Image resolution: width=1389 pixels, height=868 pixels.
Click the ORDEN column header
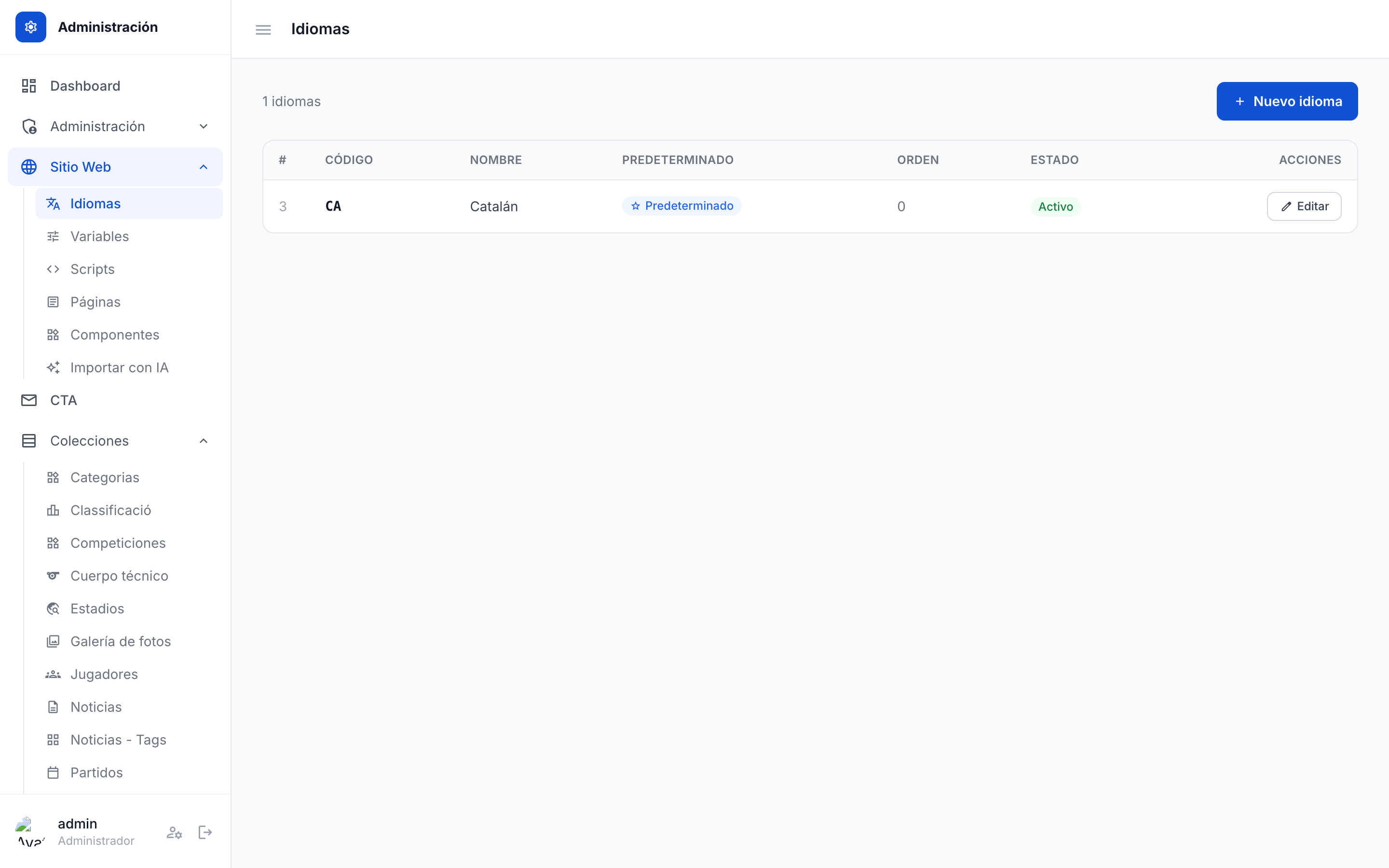[918, 160]
